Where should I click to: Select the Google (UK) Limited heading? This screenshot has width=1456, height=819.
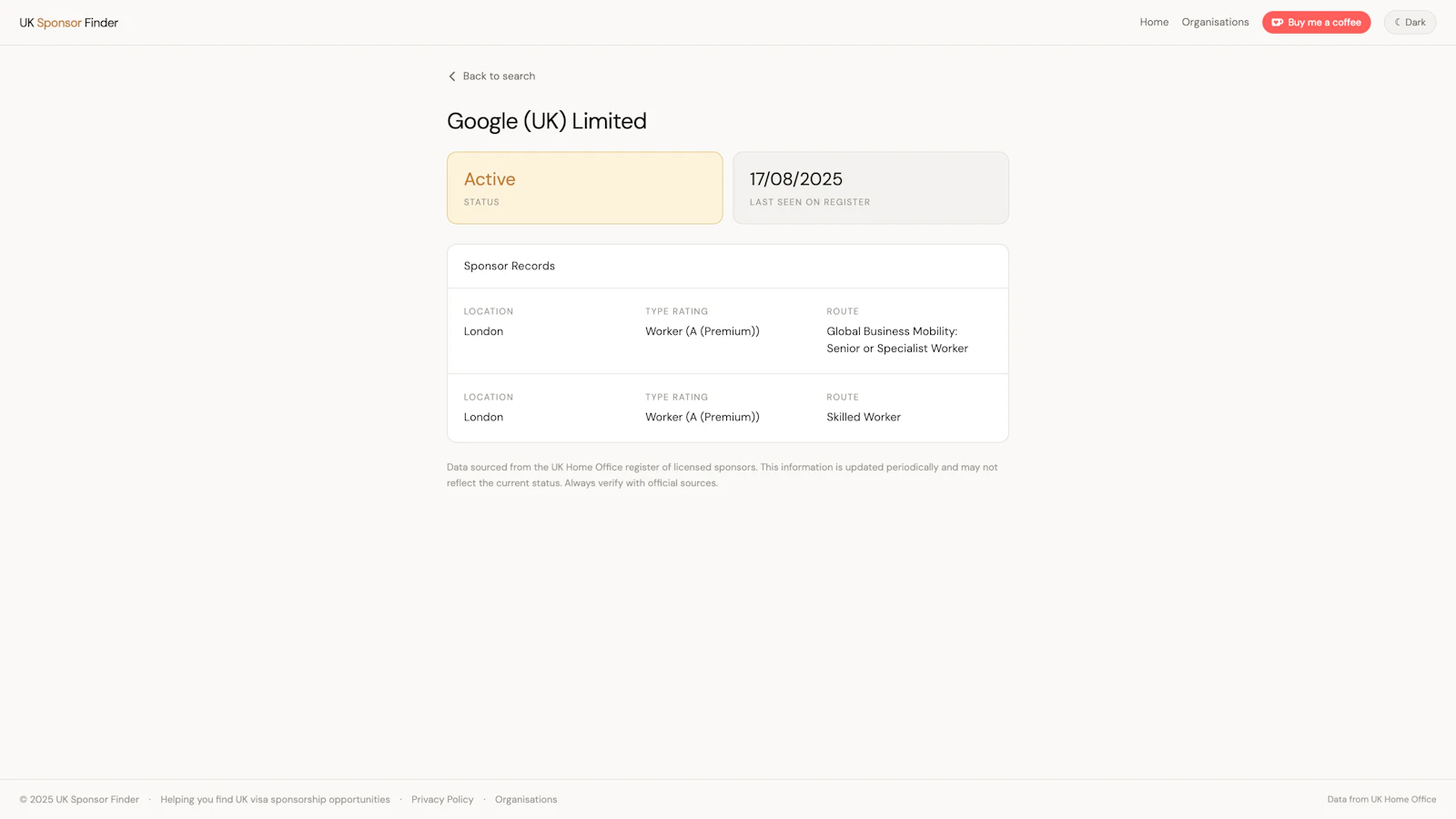(x=547, y=121)
